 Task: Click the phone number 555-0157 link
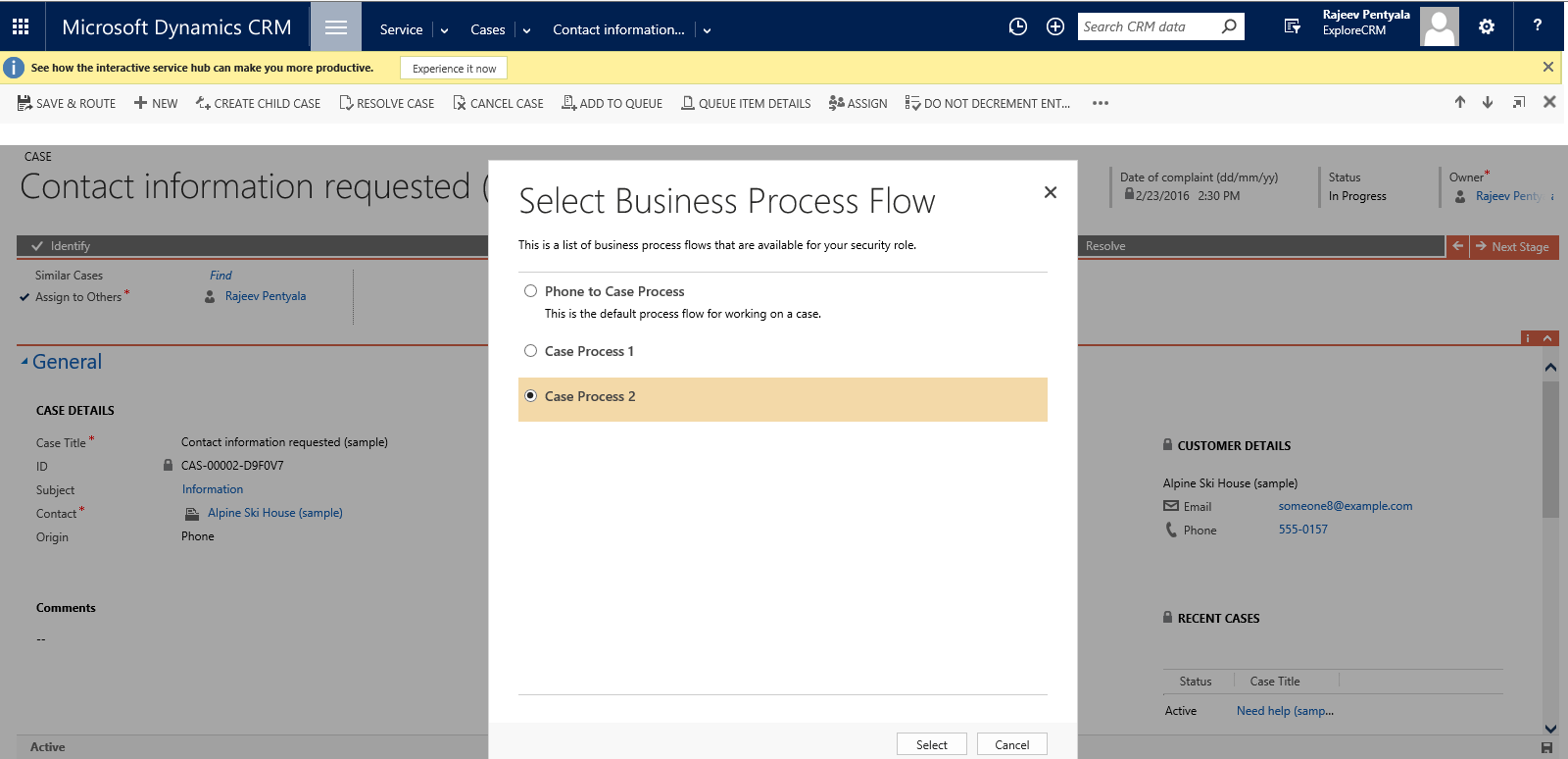(1303, 530)
